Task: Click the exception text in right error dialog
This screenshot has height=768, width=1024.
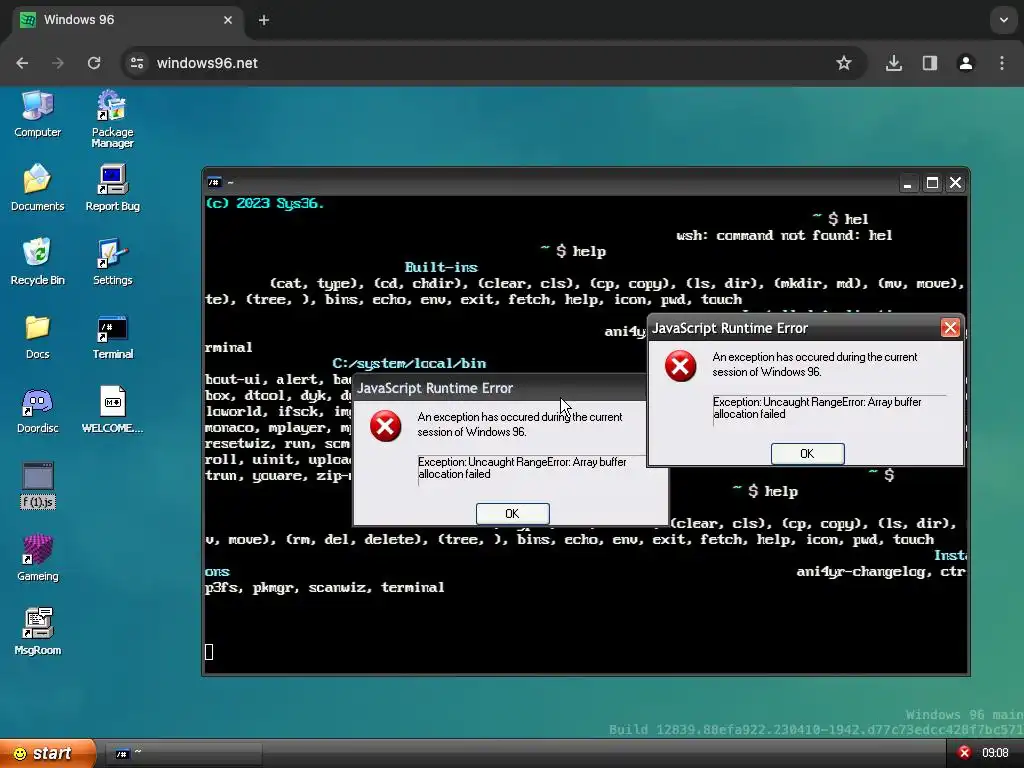Action: click(x=817, y=408)
